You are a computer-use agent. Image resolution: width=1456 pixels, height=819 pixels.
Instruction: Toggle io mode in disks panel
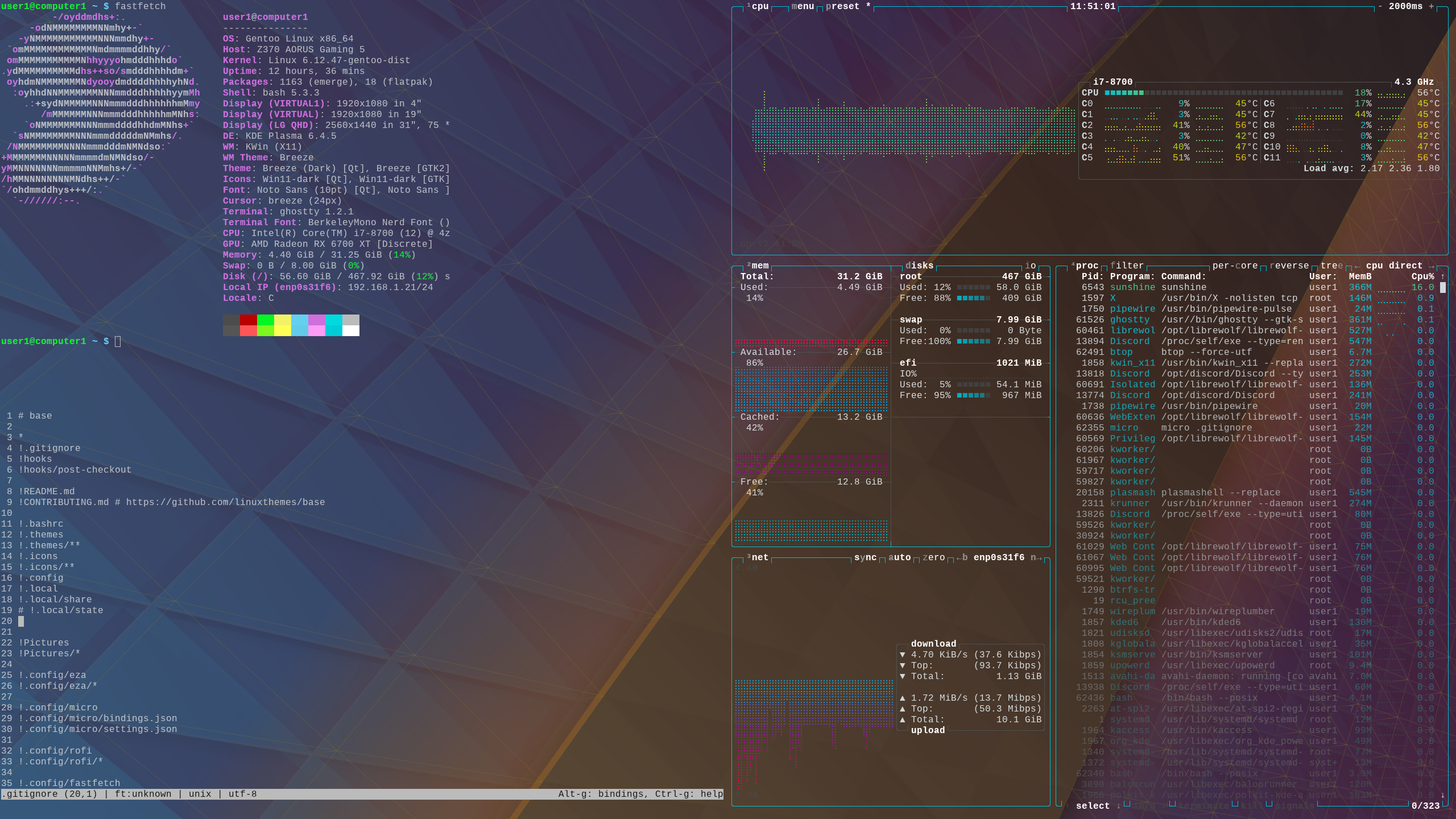tap(1031, 266)
